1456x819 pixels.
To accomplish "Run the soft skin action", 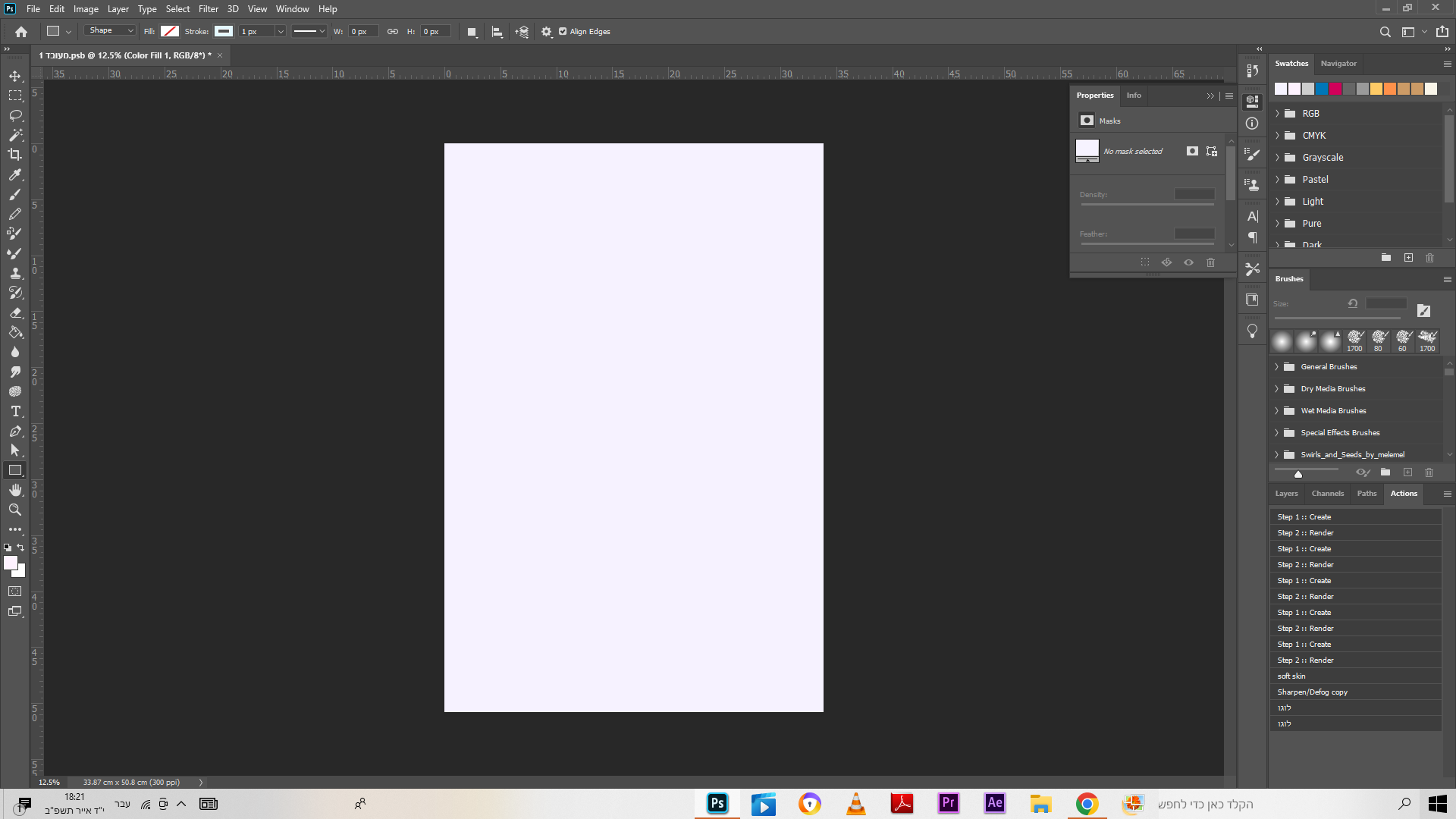I will 1291,676.
